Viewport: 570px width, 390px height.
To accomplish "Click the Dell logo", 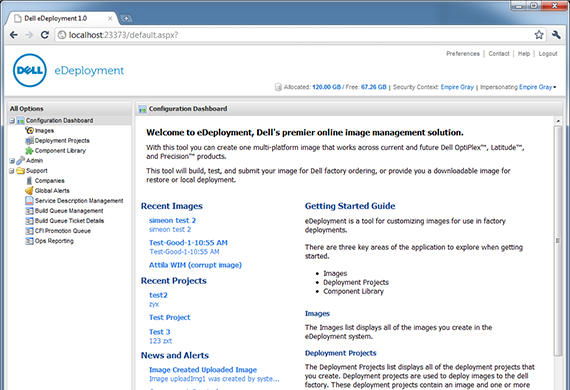I will (x=30, y=70).
